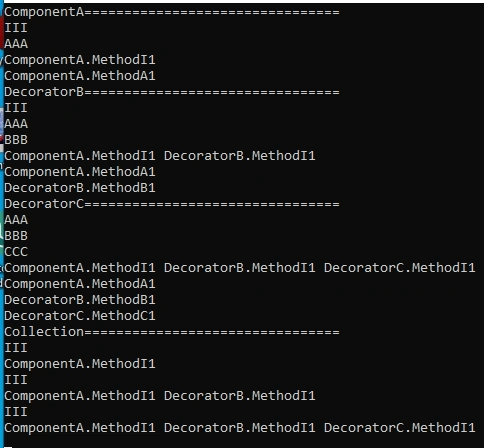Click the first ComponentA.MethodA1 output line
This screenshot has height=448, width=484.
(80, 76)
